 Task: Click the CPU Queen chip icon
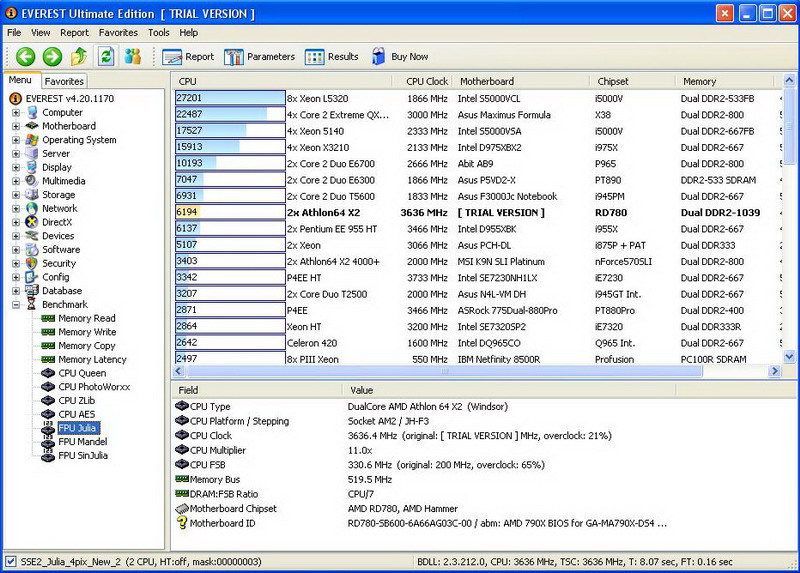point(48,373)
